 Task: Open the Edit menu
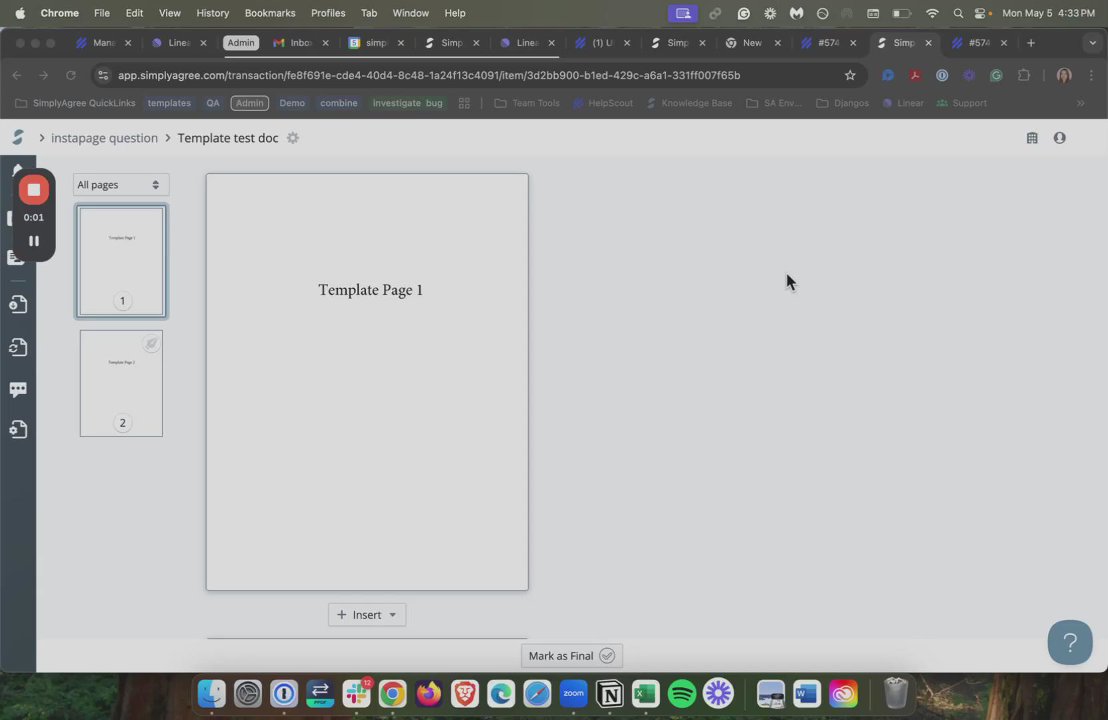[134, 13]
